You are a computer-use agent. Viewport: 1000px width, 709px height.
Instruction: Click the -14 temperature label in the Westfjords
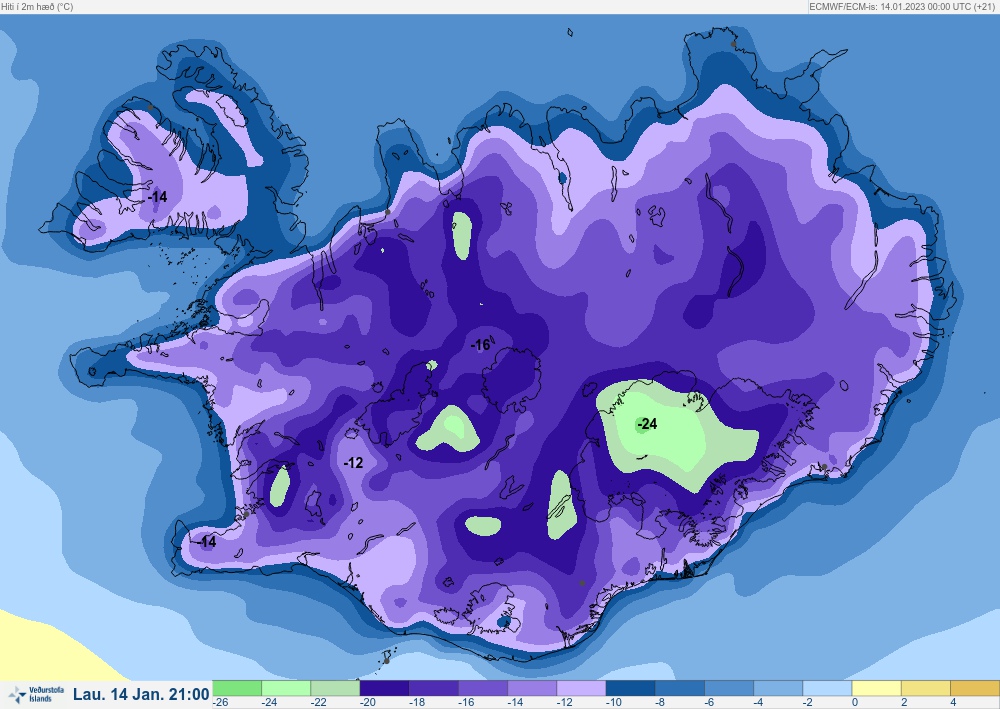coord(157,197)
